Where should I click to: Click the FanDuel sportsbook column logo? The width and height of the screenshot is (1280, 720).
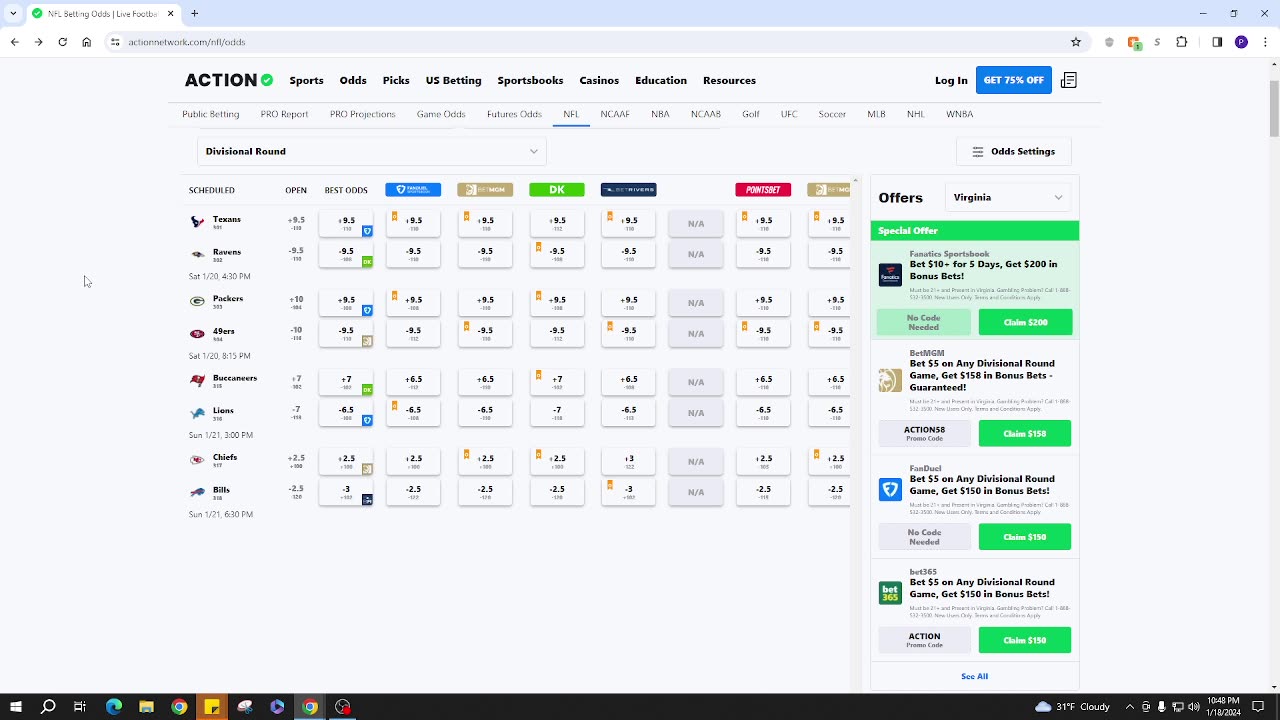click(x=413, y=190)
